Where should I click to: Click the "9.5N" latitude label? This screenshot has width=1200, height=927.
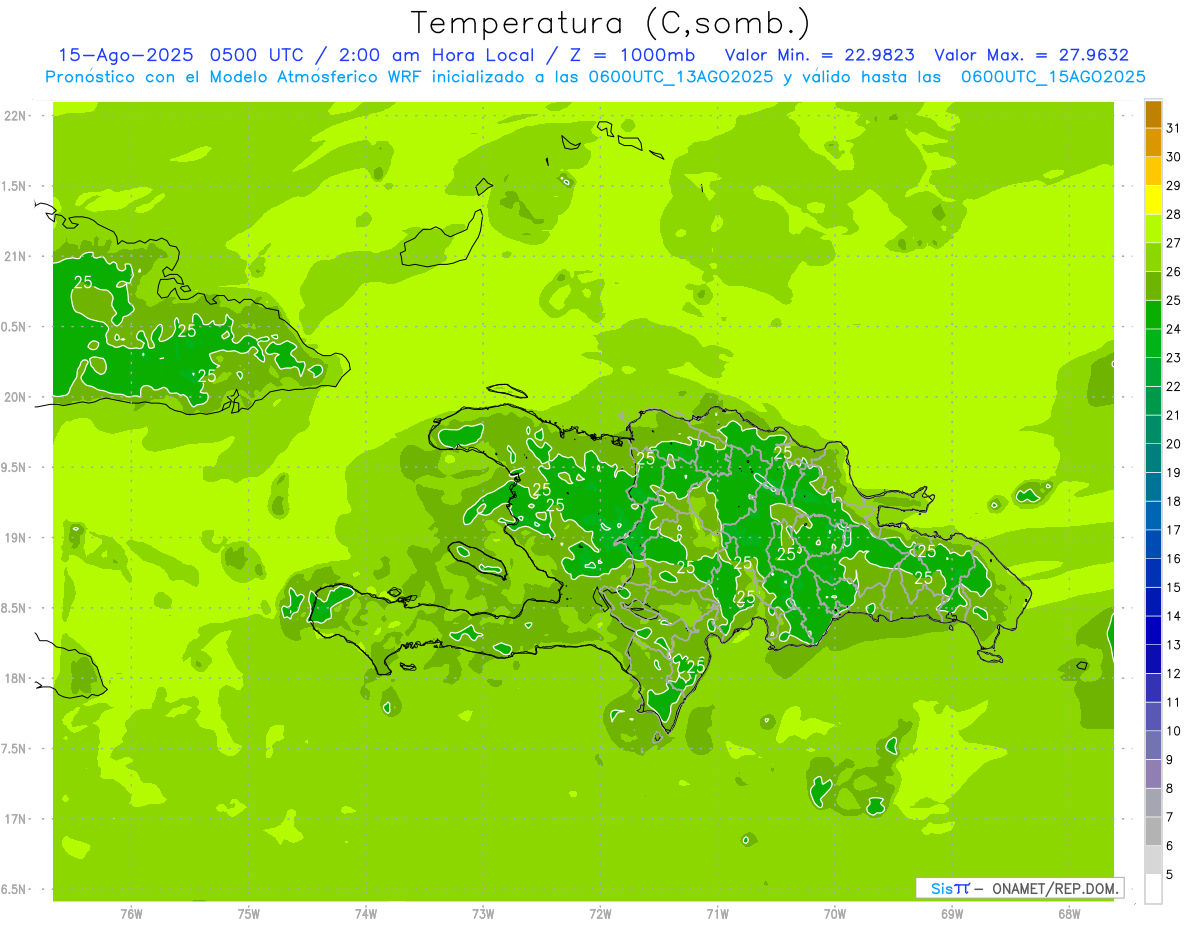coord(15,467)
